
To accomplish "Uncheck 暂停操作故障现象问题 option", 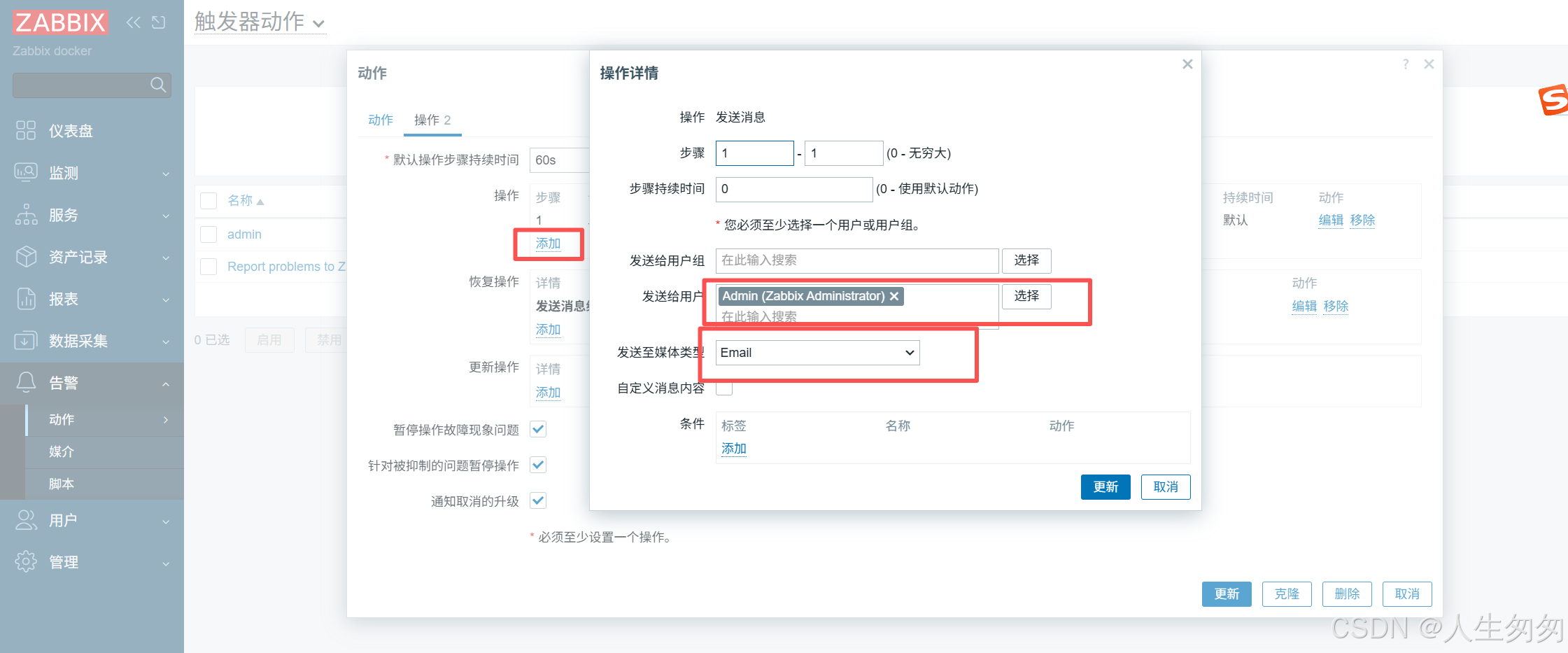I will 537,429.
